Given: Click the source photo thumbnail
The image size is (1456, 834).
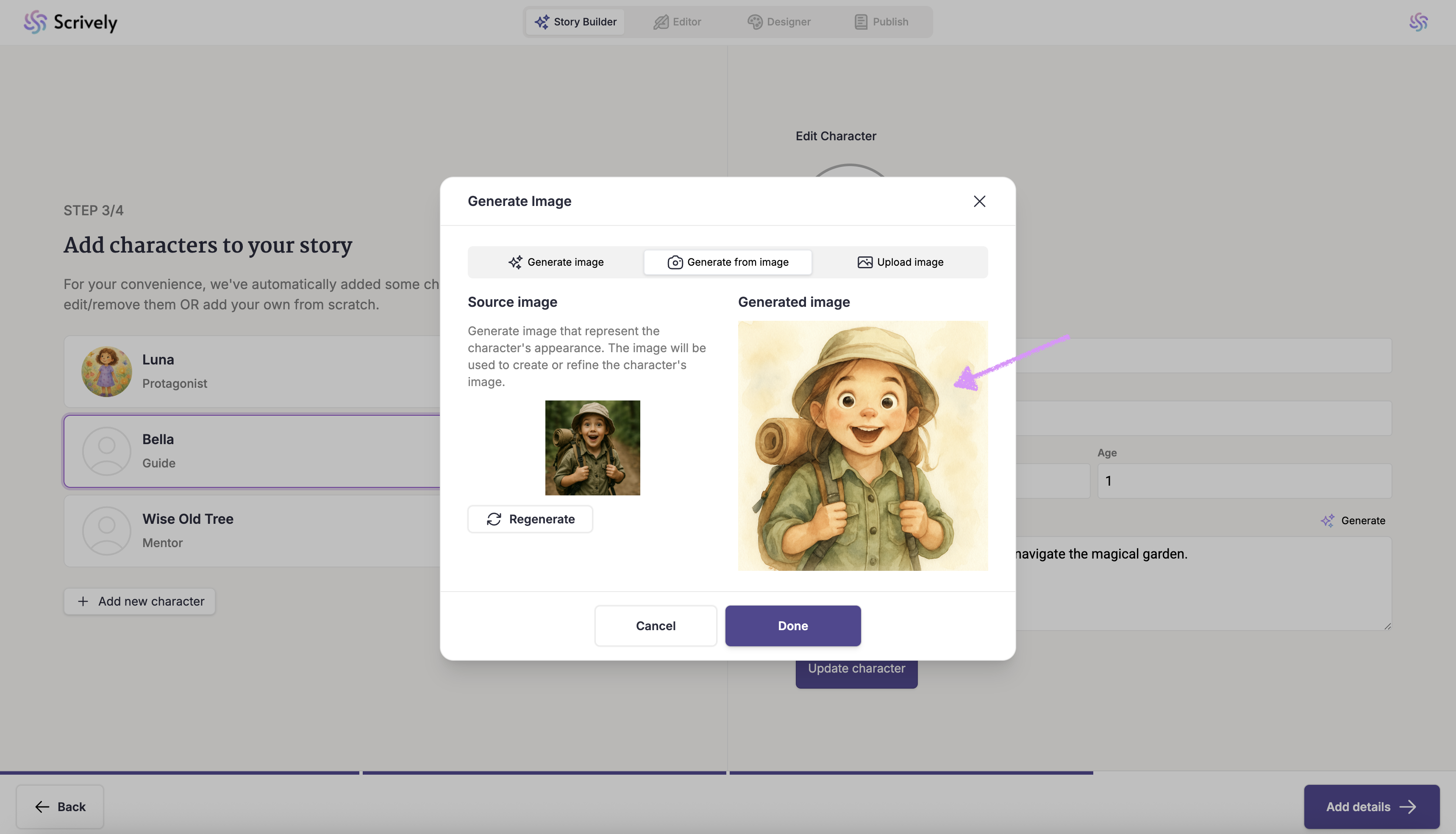Looking at the screenshot, I should tap(592, 448).
